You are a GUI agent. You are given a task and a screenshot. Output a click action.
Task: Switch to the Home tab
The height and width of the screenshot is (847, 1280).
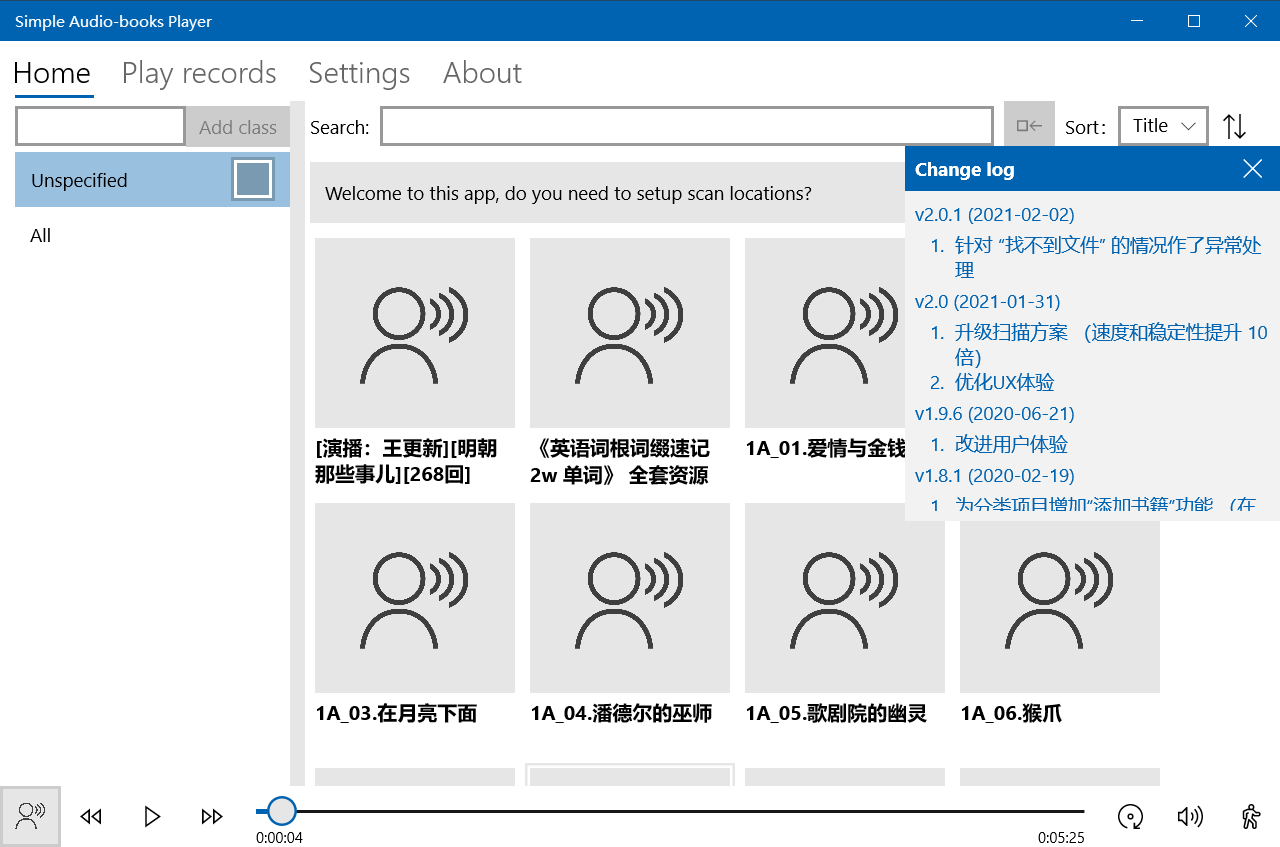click(52, 73)
